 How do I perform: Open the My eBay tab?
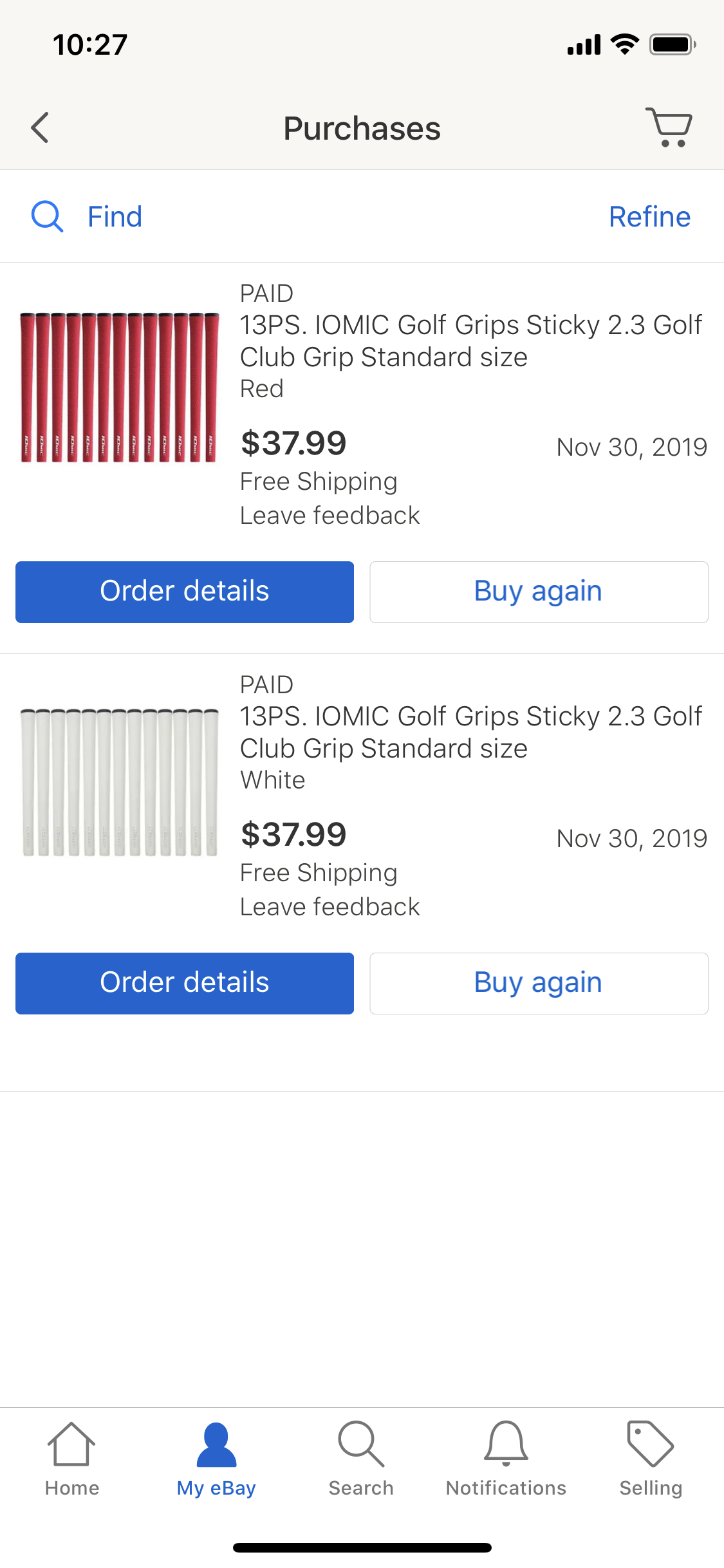(x=216, y=1459)
